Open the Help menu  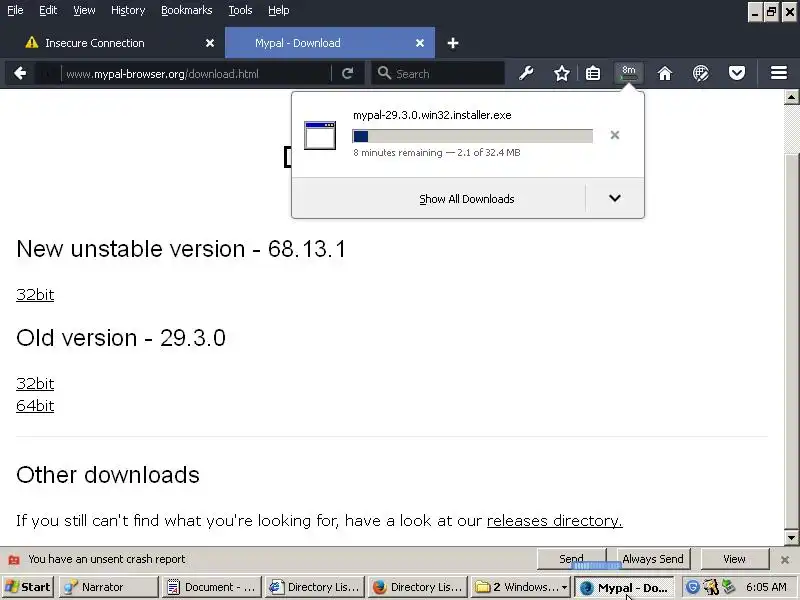coord(279,10)
